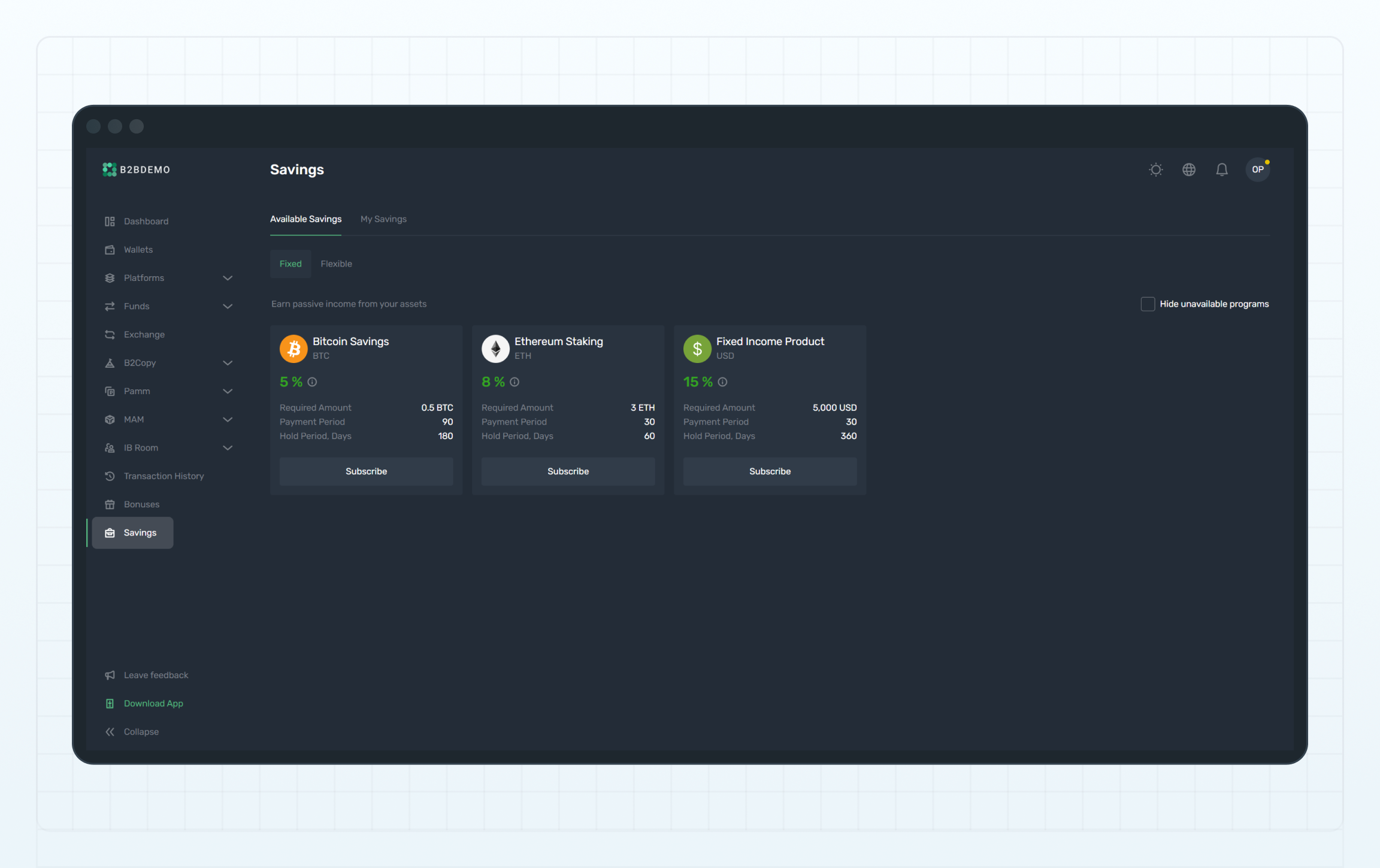This screenshot has width=1380, height=868.
Task: Open Exchange from the sidebar
Action: (x=144, y=334)
